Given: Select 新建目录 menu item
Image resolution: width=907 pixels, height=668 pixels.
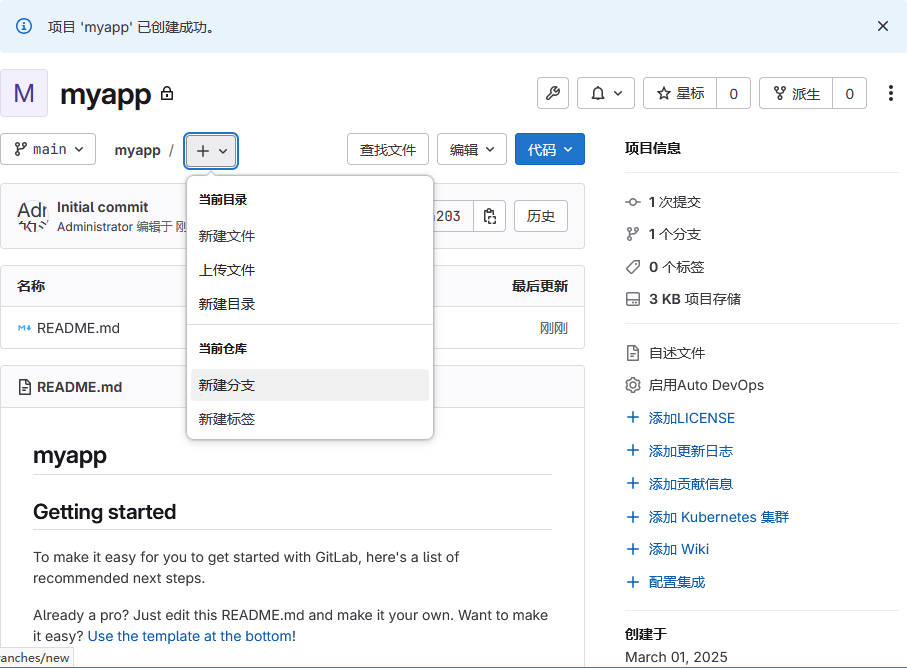Looking at the screenshot, I should coord(227,304).
